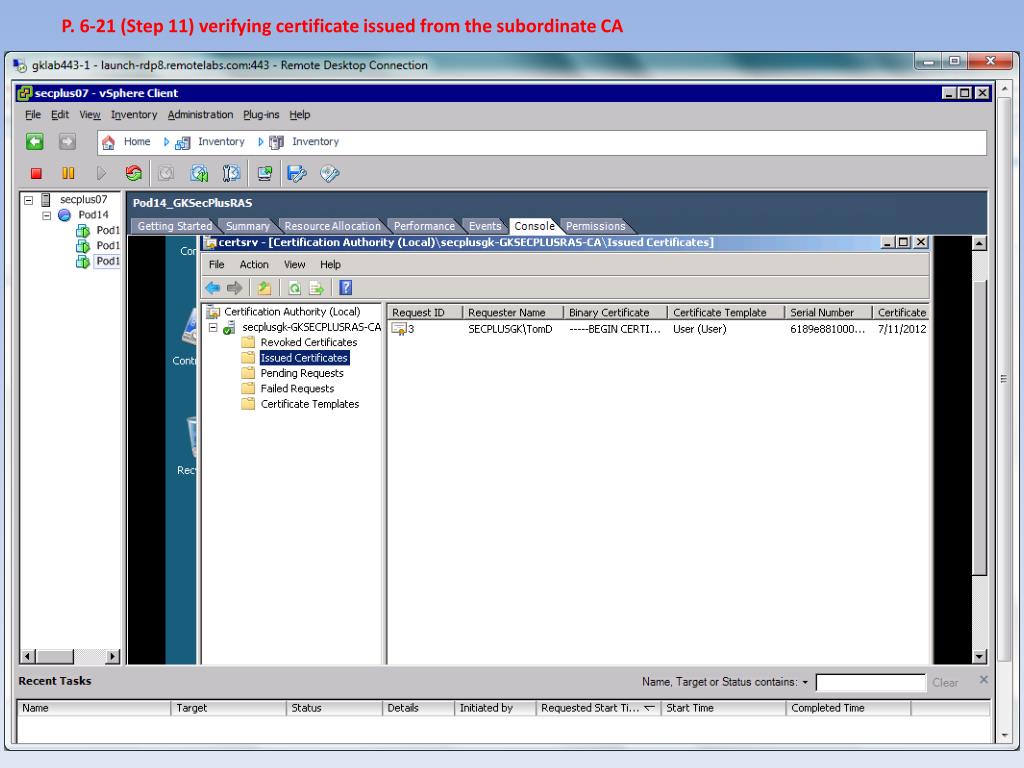The image size is (1024, 768).
Task: Click serial number 6189e881000... cell
Action: 827,329
